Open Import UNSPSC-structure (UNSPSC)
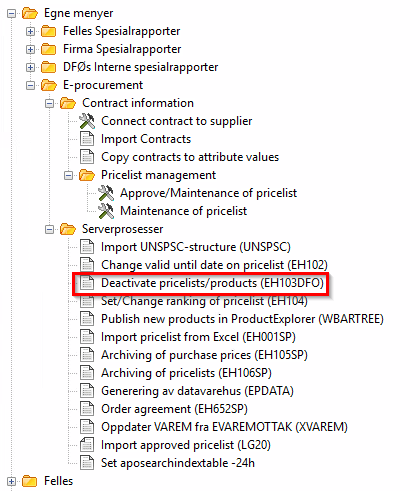Image resolution: width=420 pixels, height=491 pixels. (196, 247)
